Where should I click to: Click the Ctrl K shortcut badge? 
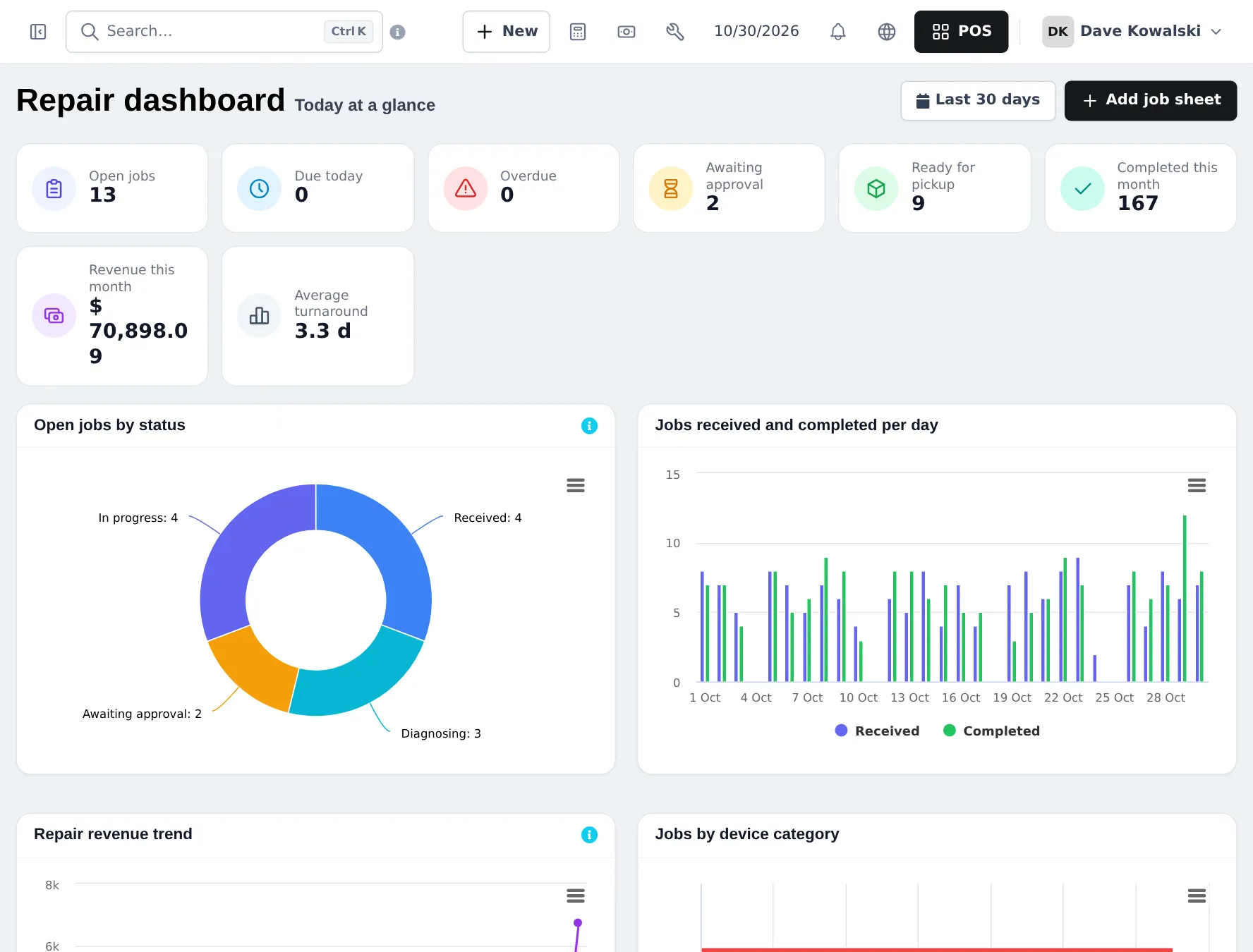[349, 31]
